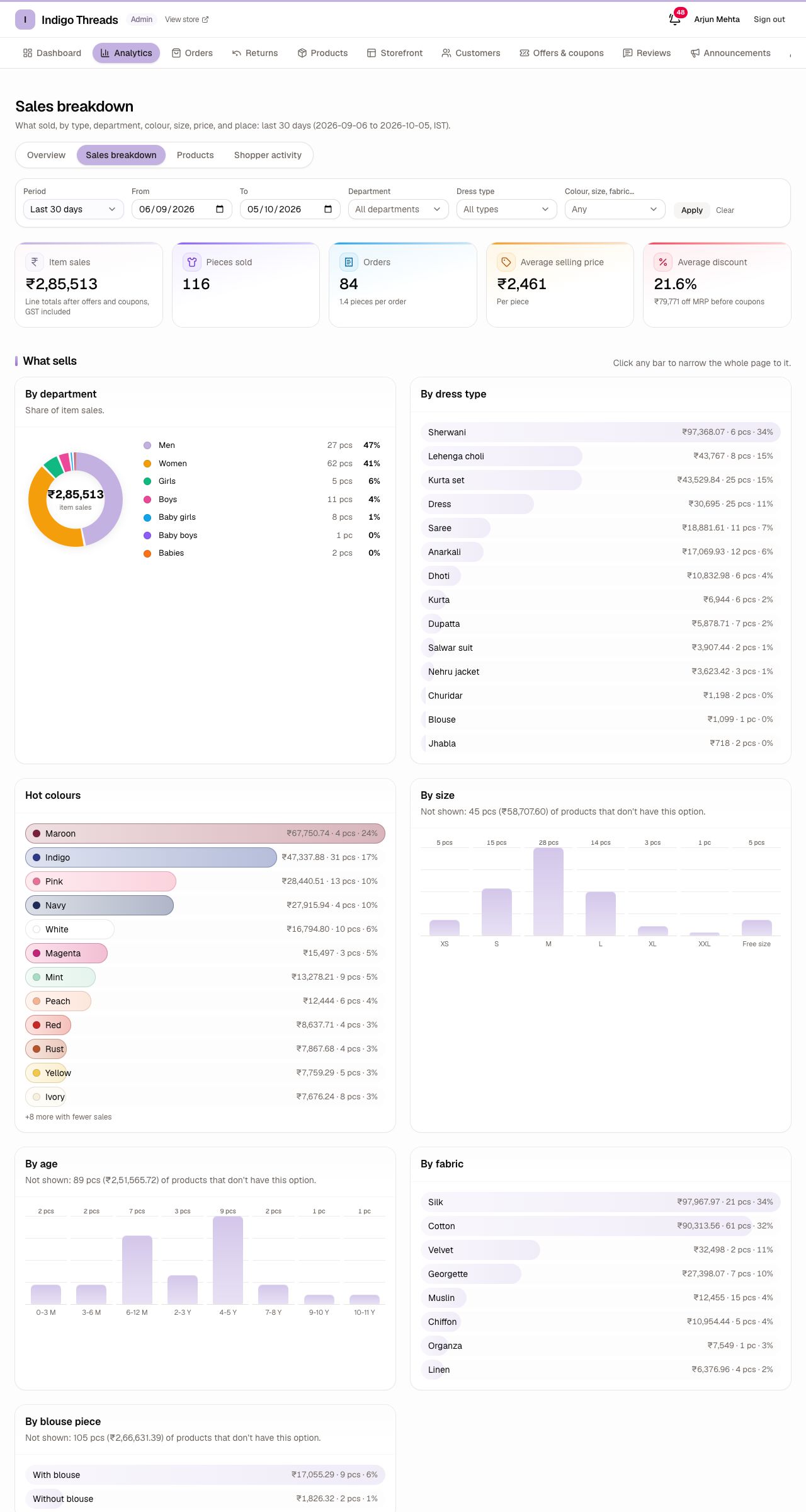
Task: Open Orders from the top navigation
Action: (x=193, y=53)
